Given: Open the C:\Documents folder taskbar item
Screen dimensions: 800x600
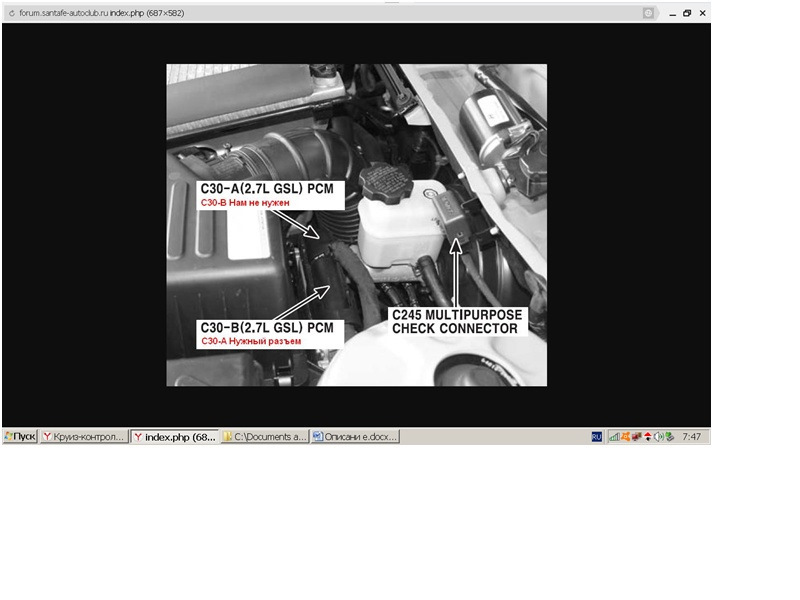Looking at the screenshot, I should (265, 437).
